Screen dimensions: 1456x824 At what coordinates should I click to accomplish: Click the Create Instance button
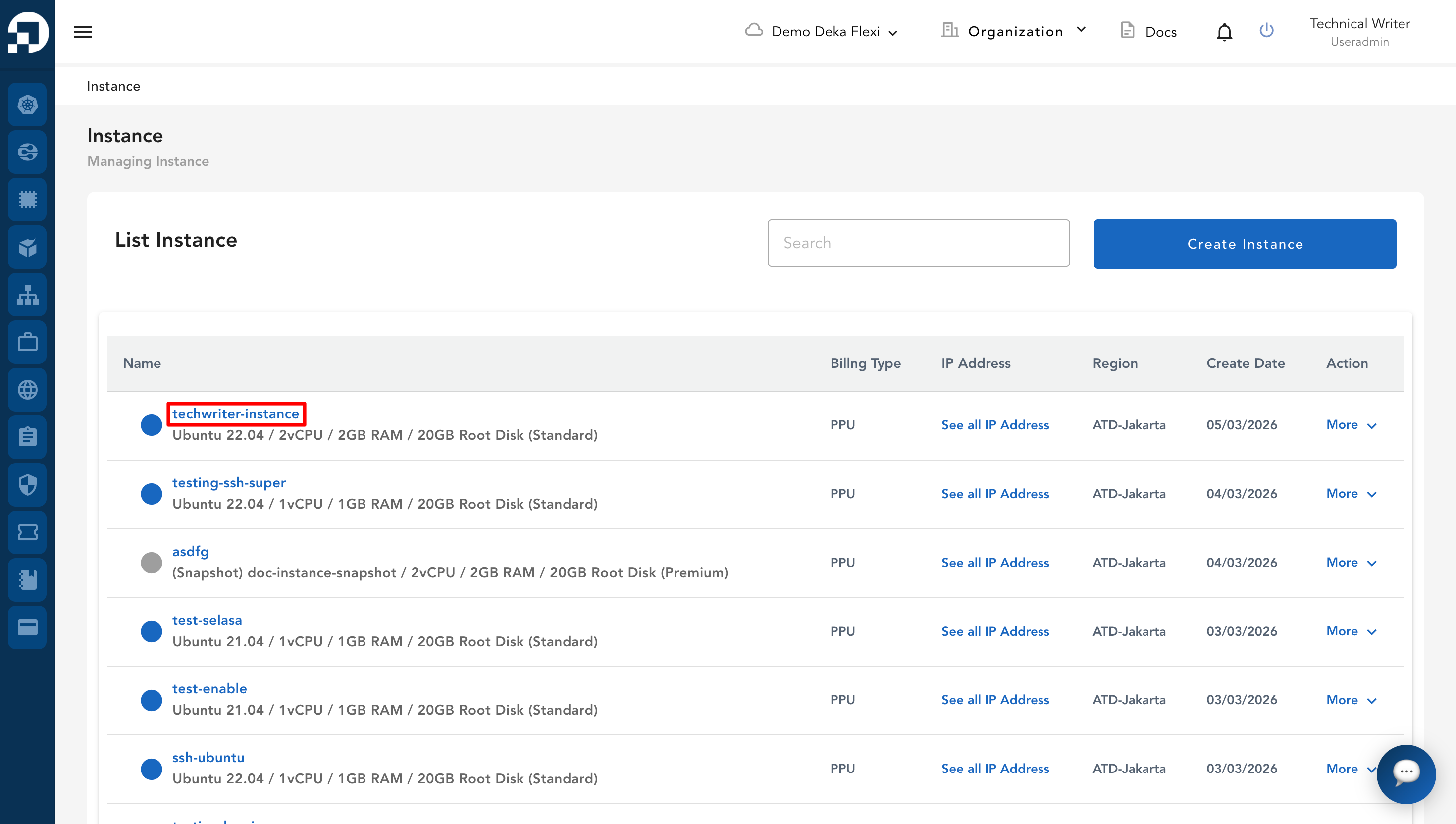coord(1245,244)
